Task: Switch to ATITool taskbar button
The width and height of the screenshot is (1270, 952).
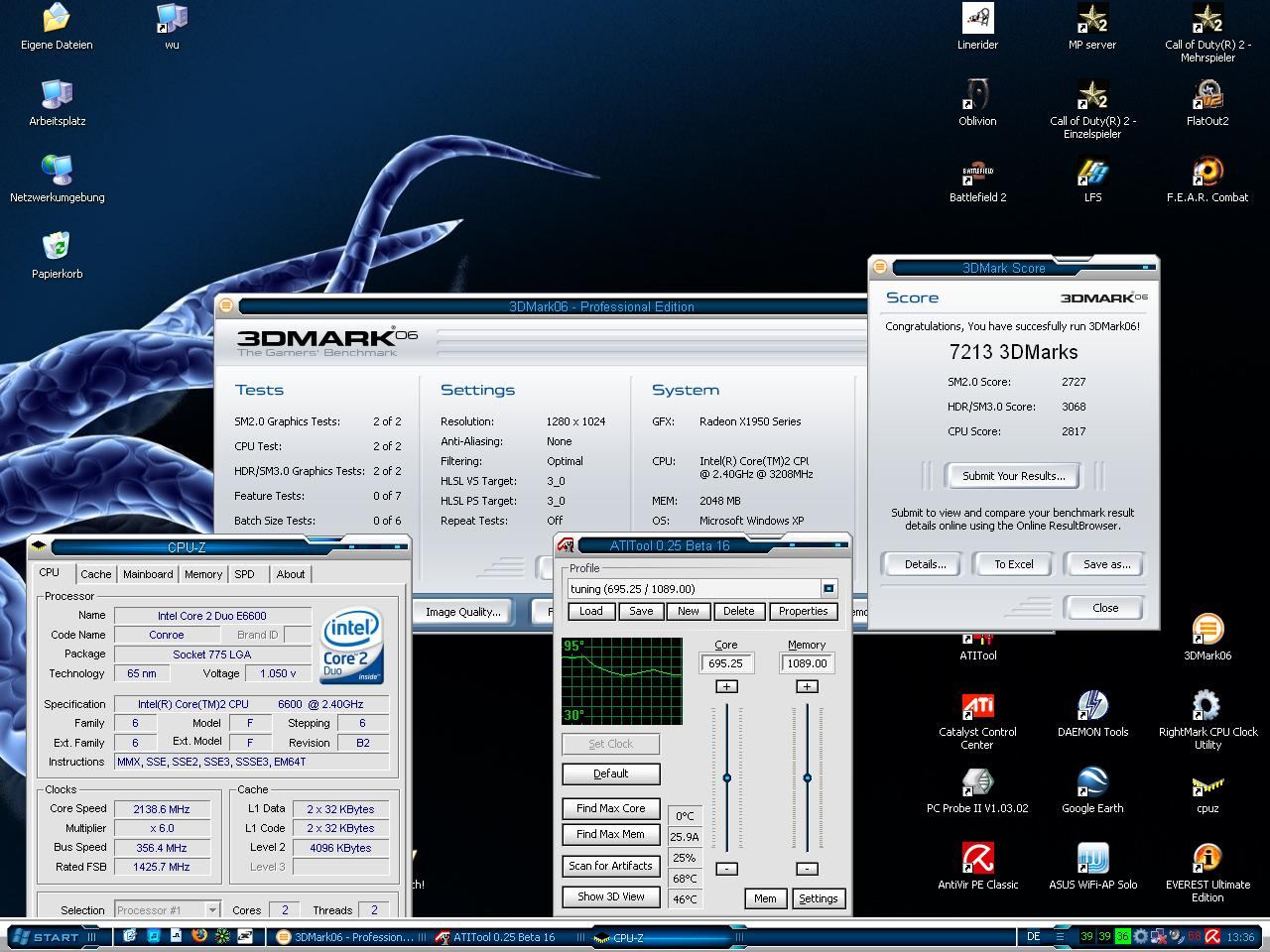Action: (x=504, y=936)
